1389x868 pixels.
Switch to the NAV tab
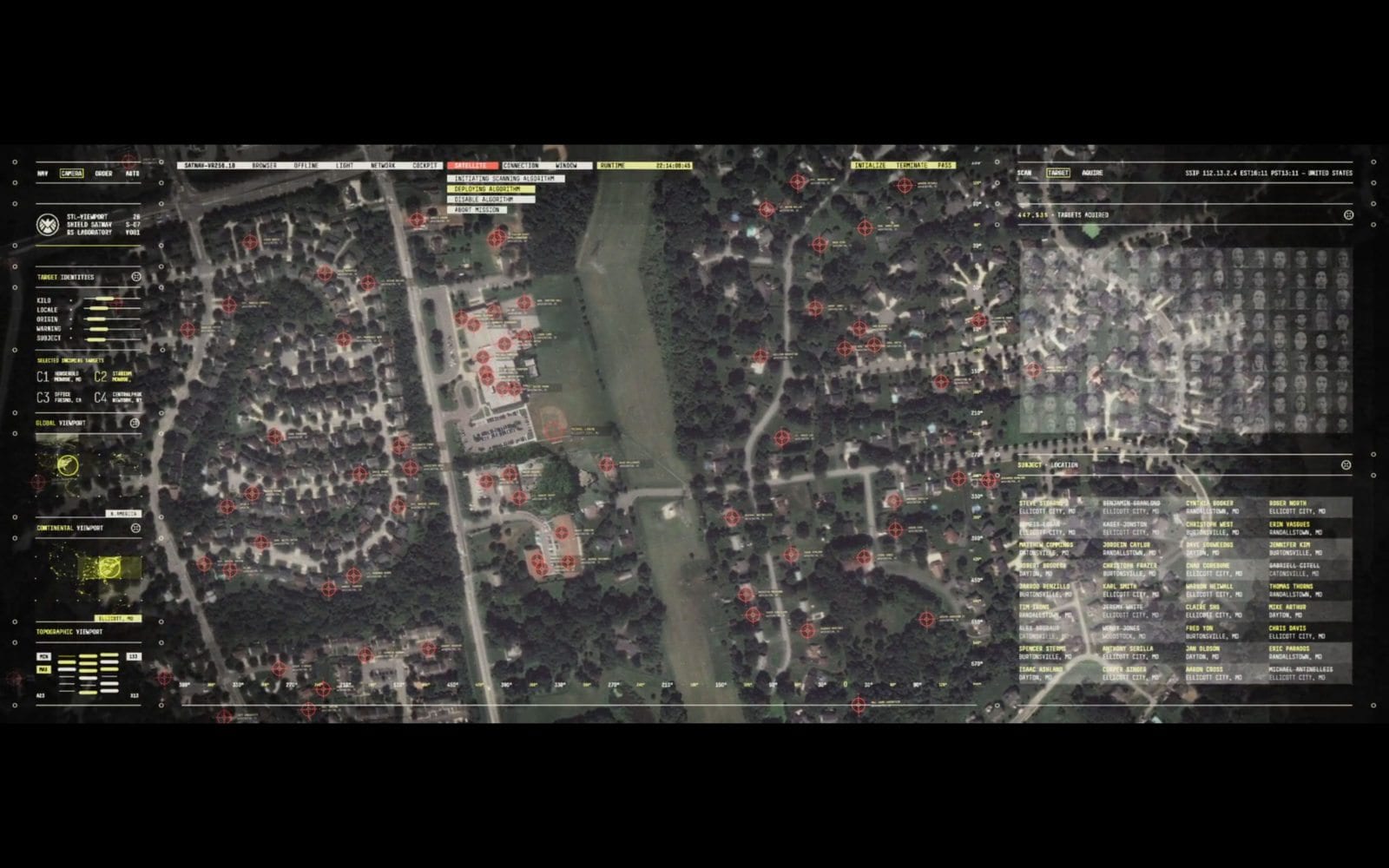(43, 174)
